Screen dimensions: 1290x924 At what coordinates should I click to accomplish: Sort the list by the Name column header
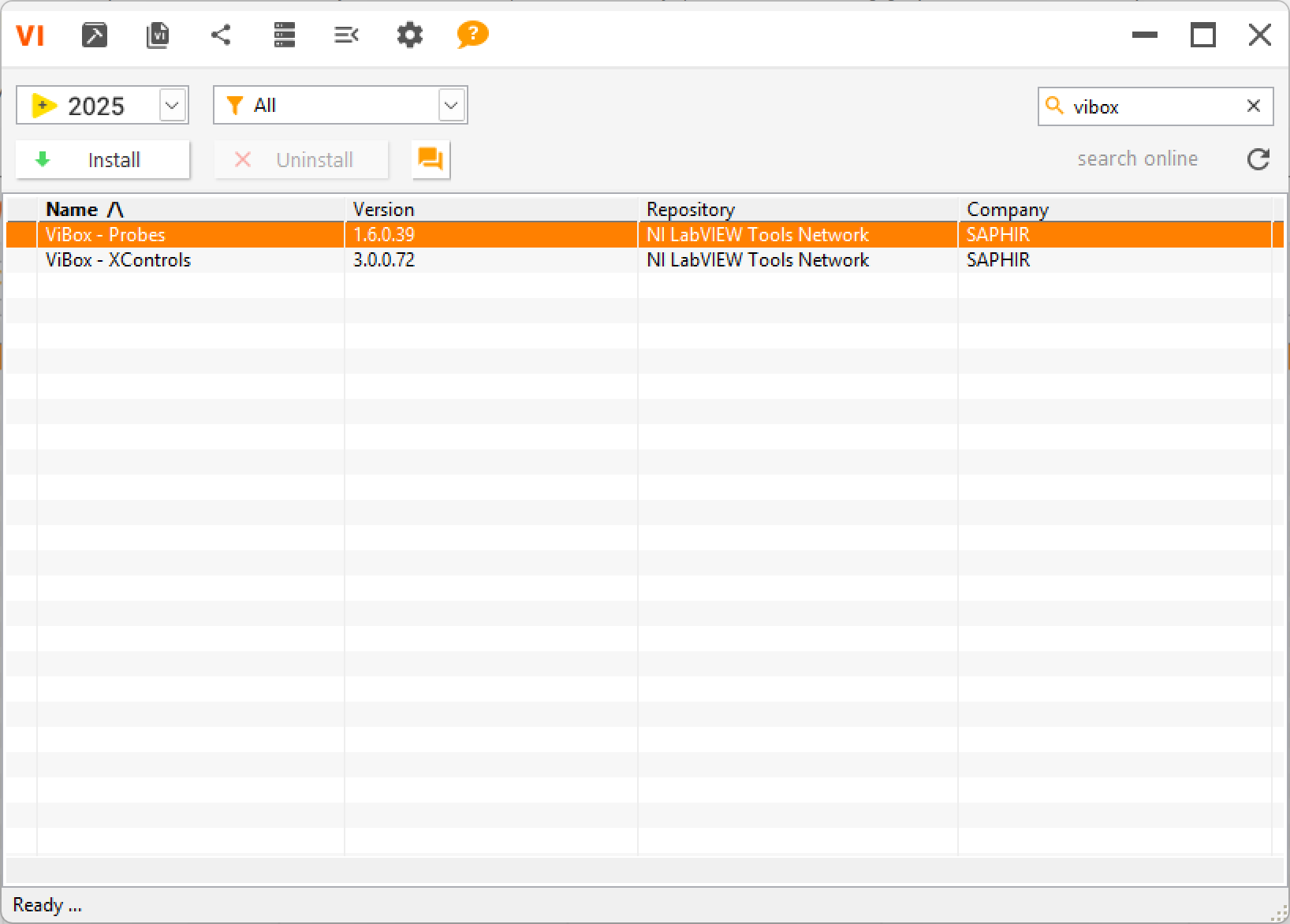191,210
